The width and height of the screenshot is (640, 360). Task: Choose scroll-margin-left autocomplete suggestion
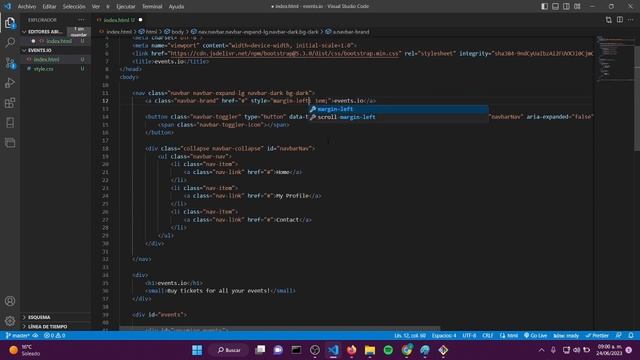398,117
